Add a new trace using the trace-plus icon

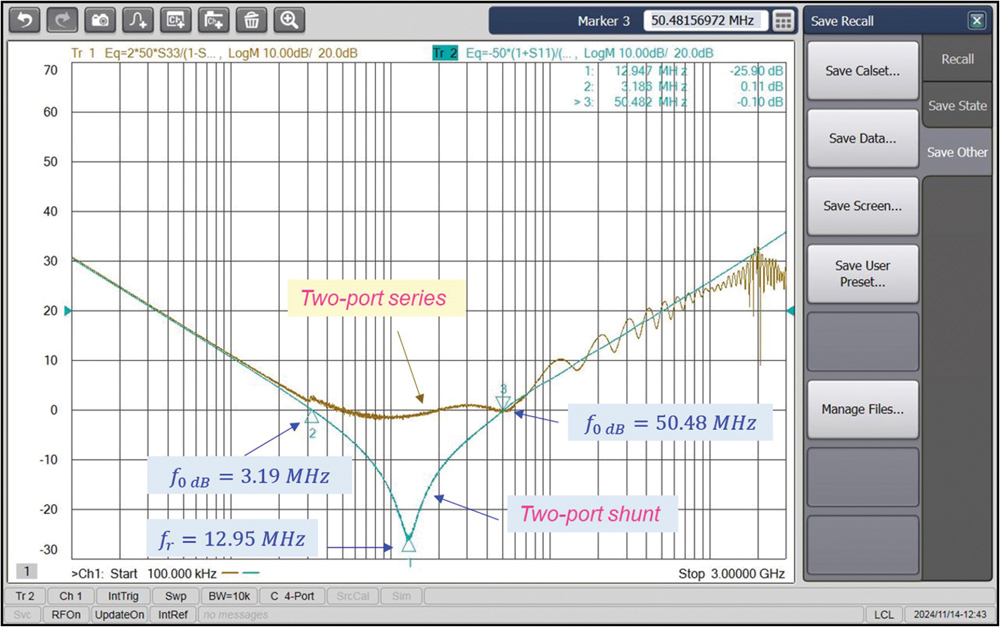(138, 20)
